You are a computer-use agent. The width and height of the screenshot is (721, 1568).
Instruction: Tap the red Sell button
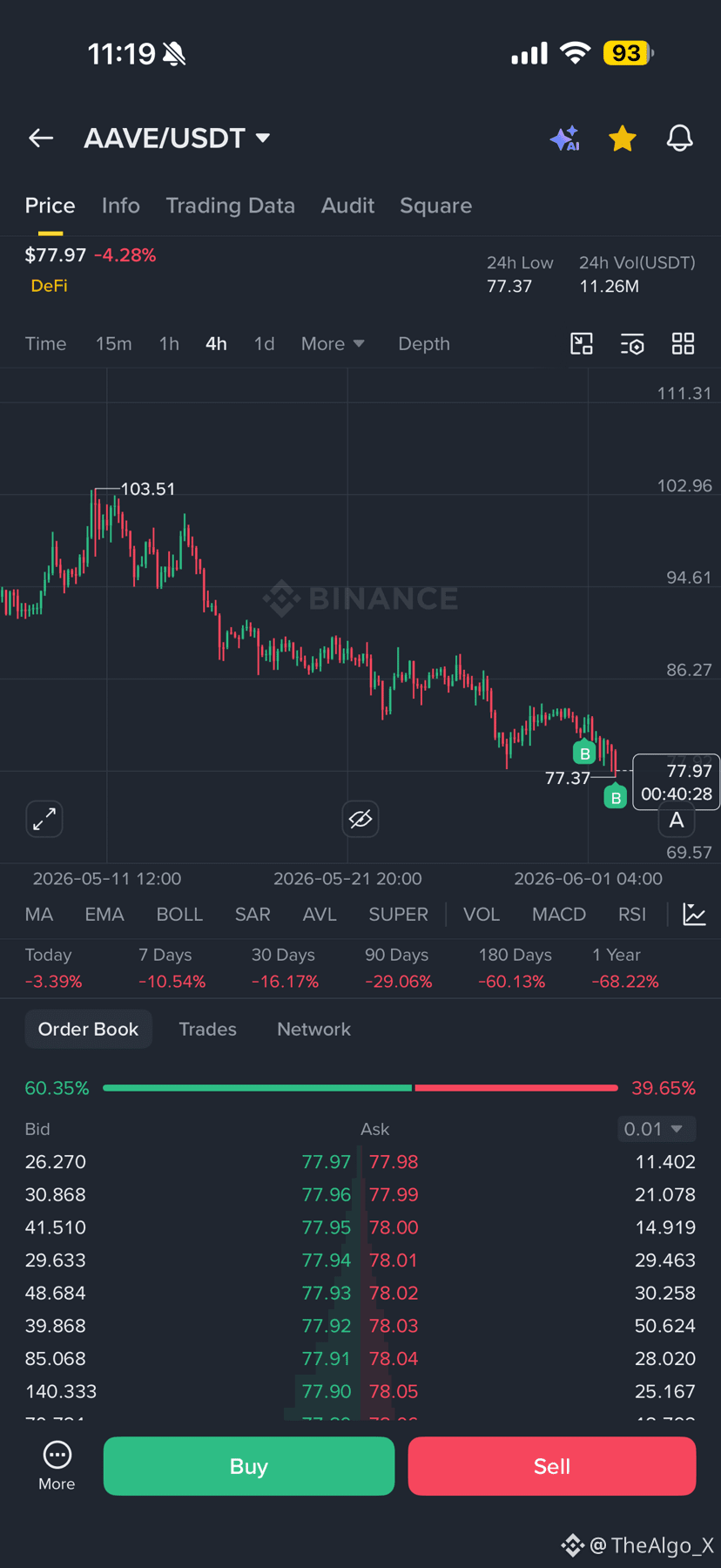(552, 1466)
